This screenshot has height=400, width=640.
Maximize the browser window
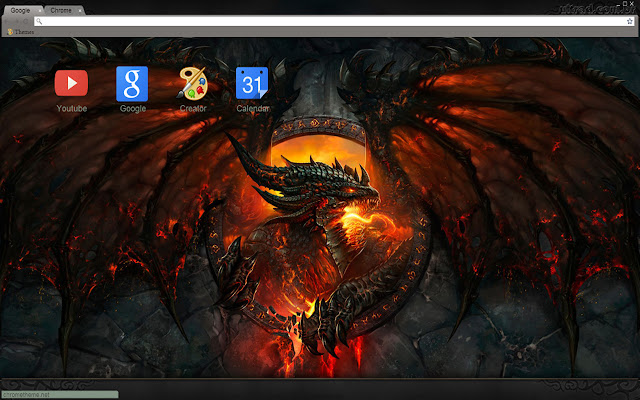[x=625, y=4]
